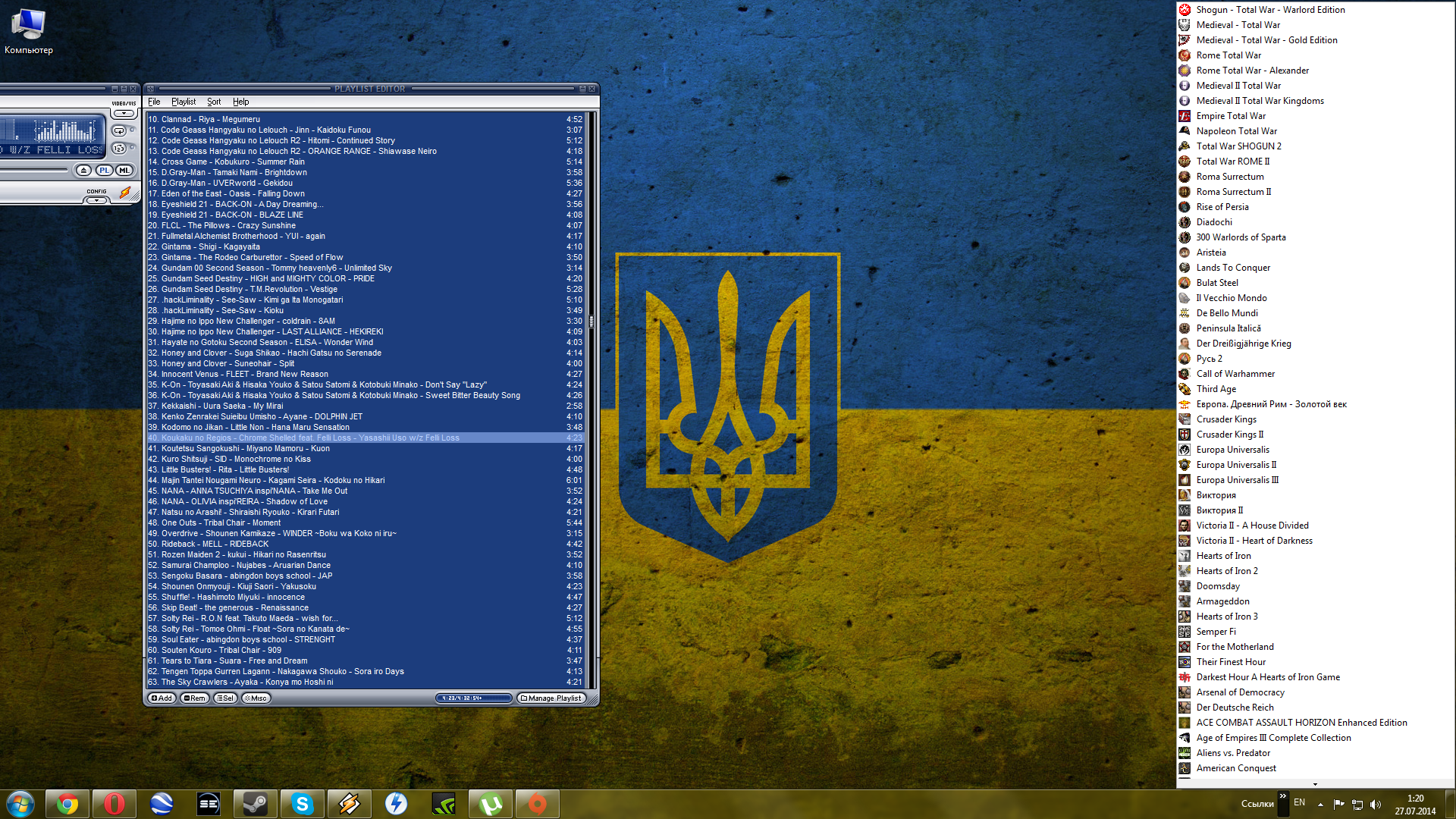Expand toolbar overflow arrow below games list
The image size is (1456, 819).
click(x=1315, y=784)
